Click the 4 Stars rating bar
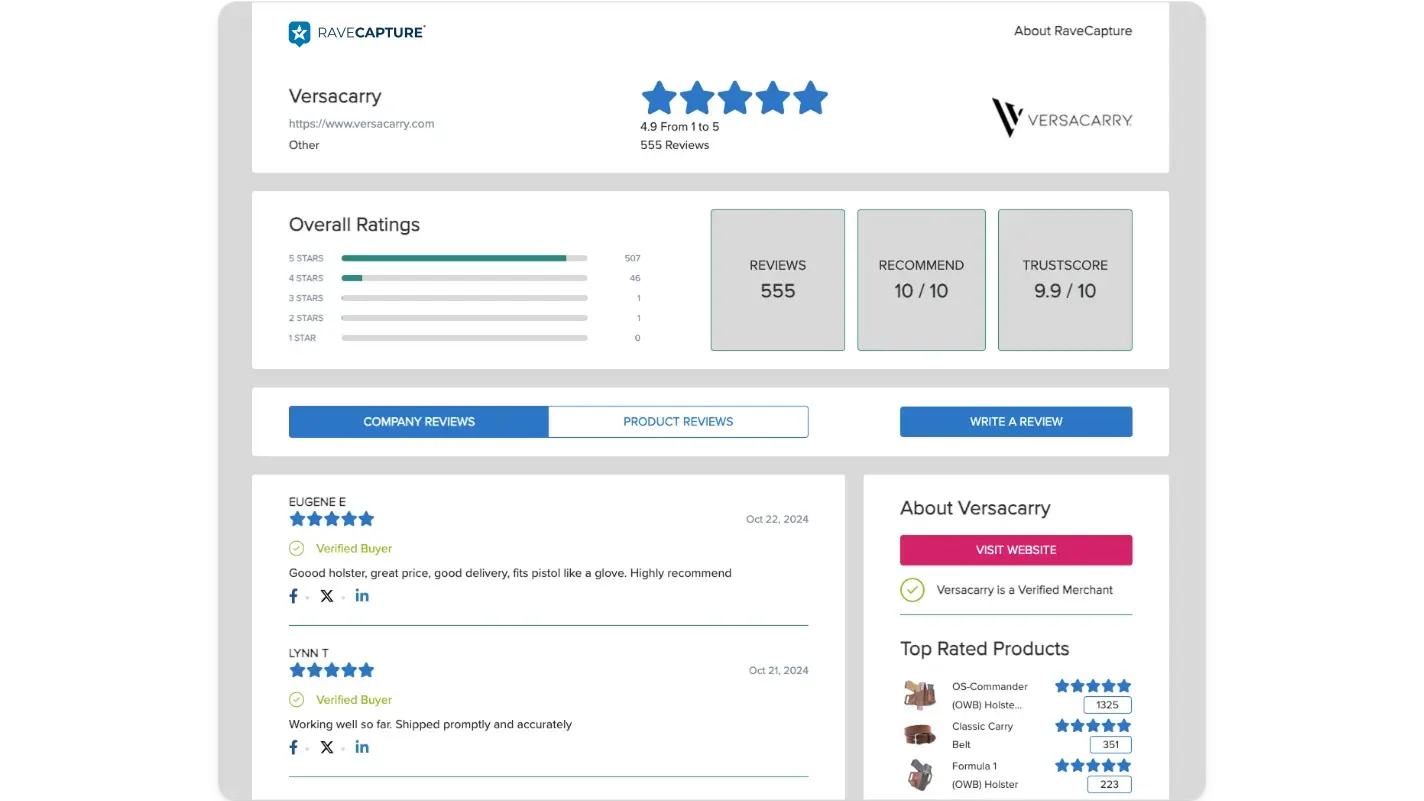This screenshot has height=801, width=1424. pyautogui.click(x=464, y=278)
